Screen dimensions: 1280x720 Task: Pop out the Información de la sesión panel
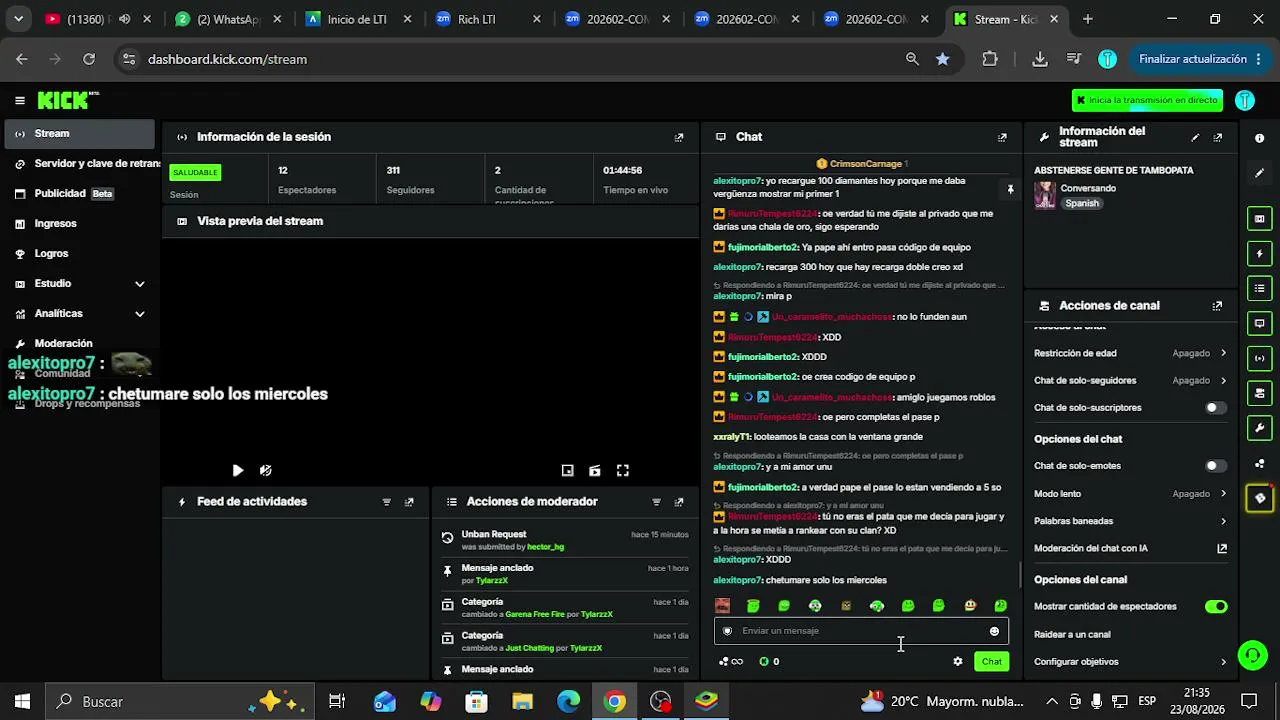pyautogui.click(x=679, y=137)
